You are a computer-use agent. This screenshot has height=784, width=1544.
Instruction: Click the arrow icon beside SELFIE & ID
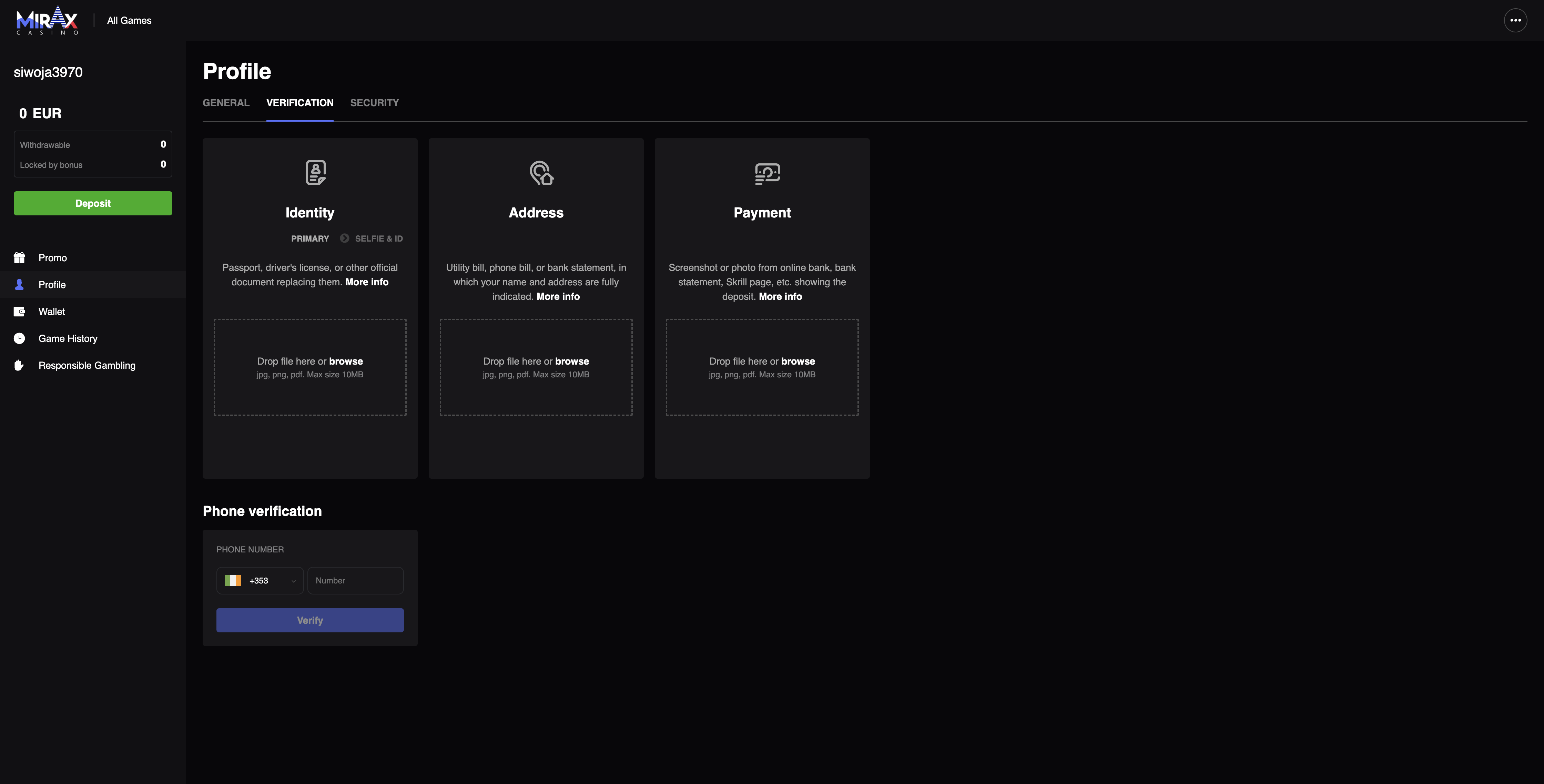click(345, 238)
